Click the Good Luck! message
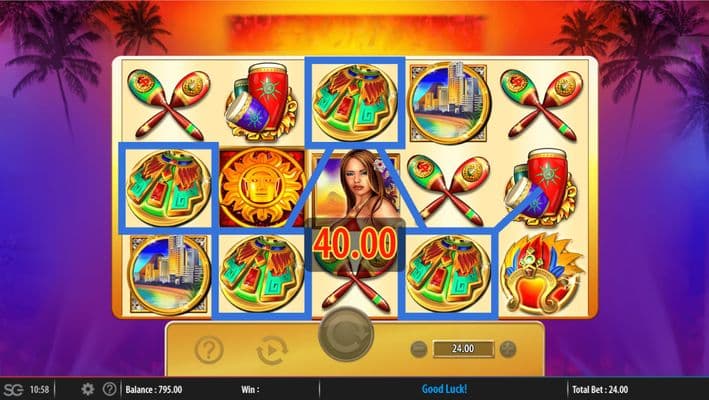This screenshot has width=709, height=400. click(444, 389)
